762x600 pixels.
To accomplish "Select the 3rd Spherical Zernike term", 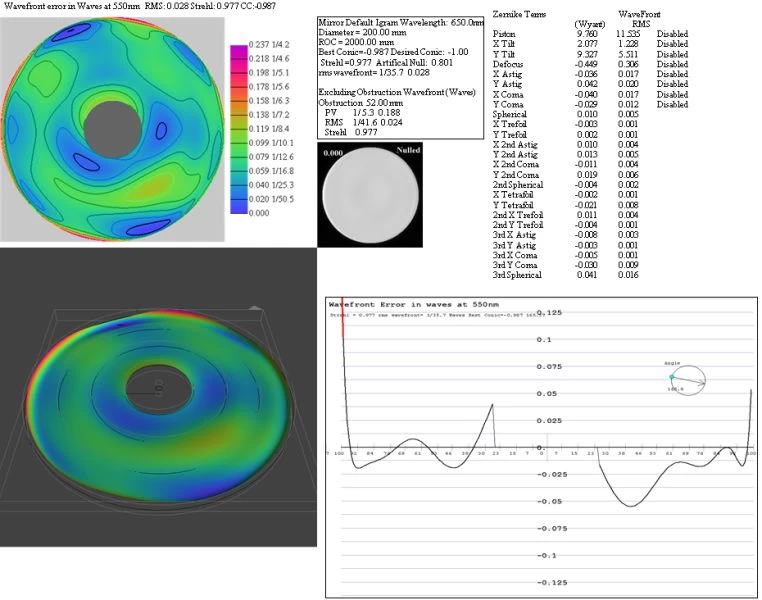I will [518, 274].
